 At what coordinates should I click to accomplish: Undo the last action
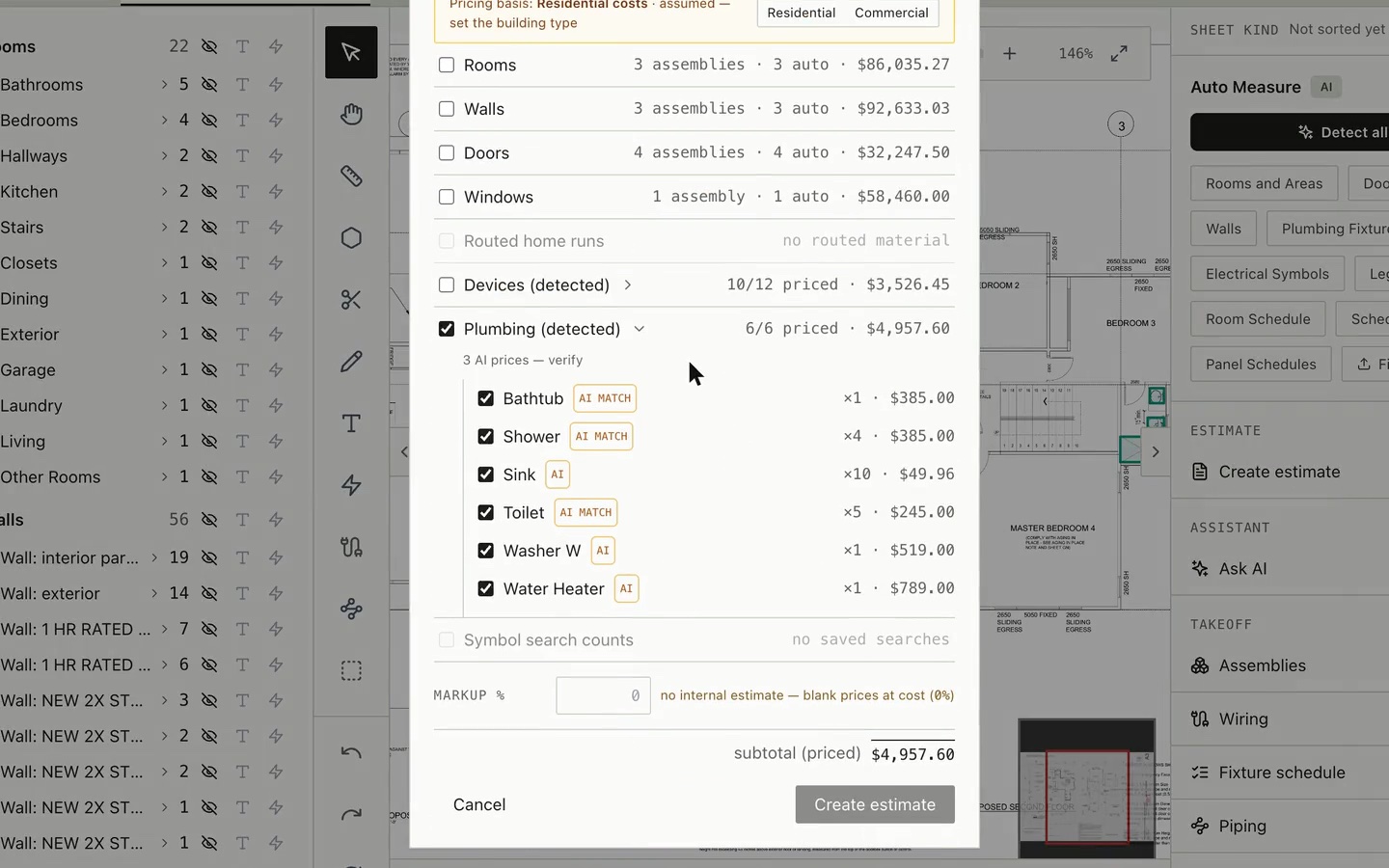point(351,752)
